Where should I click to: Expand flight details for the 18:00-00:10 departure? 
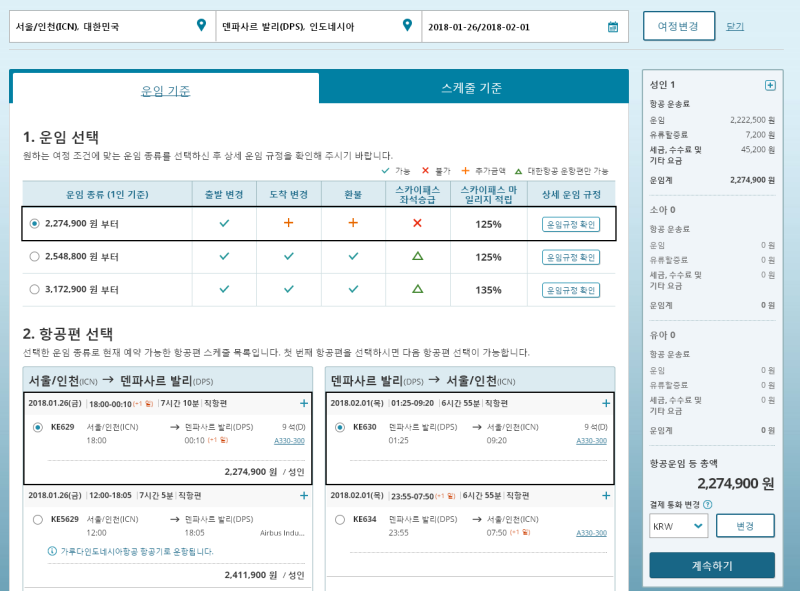(x=304, y=404)
